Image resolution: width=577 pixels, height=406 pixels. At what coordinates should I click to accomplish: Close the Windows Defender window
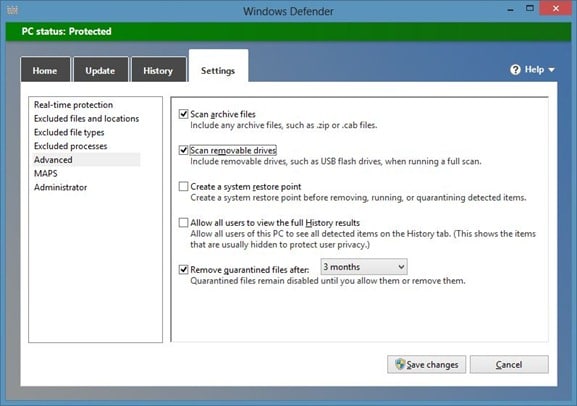[x=556, y=8]
